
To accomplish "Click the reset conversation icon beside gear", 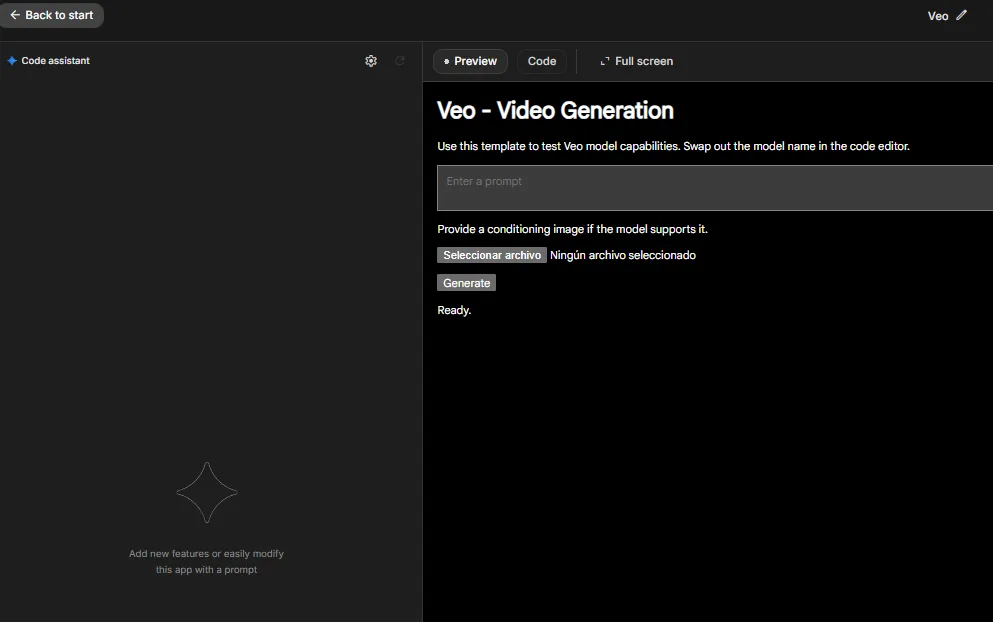I will tap(400, 61).
